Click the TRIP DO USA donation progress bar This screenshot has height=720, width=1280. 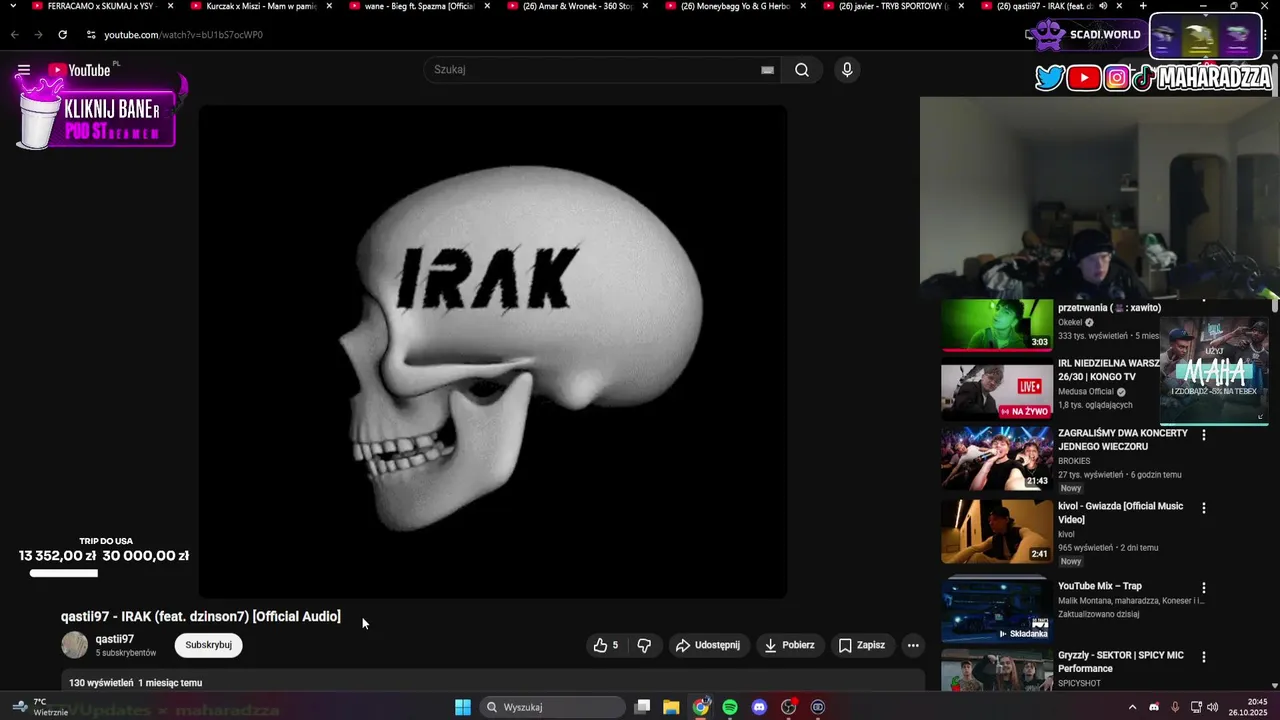point(64,573)
